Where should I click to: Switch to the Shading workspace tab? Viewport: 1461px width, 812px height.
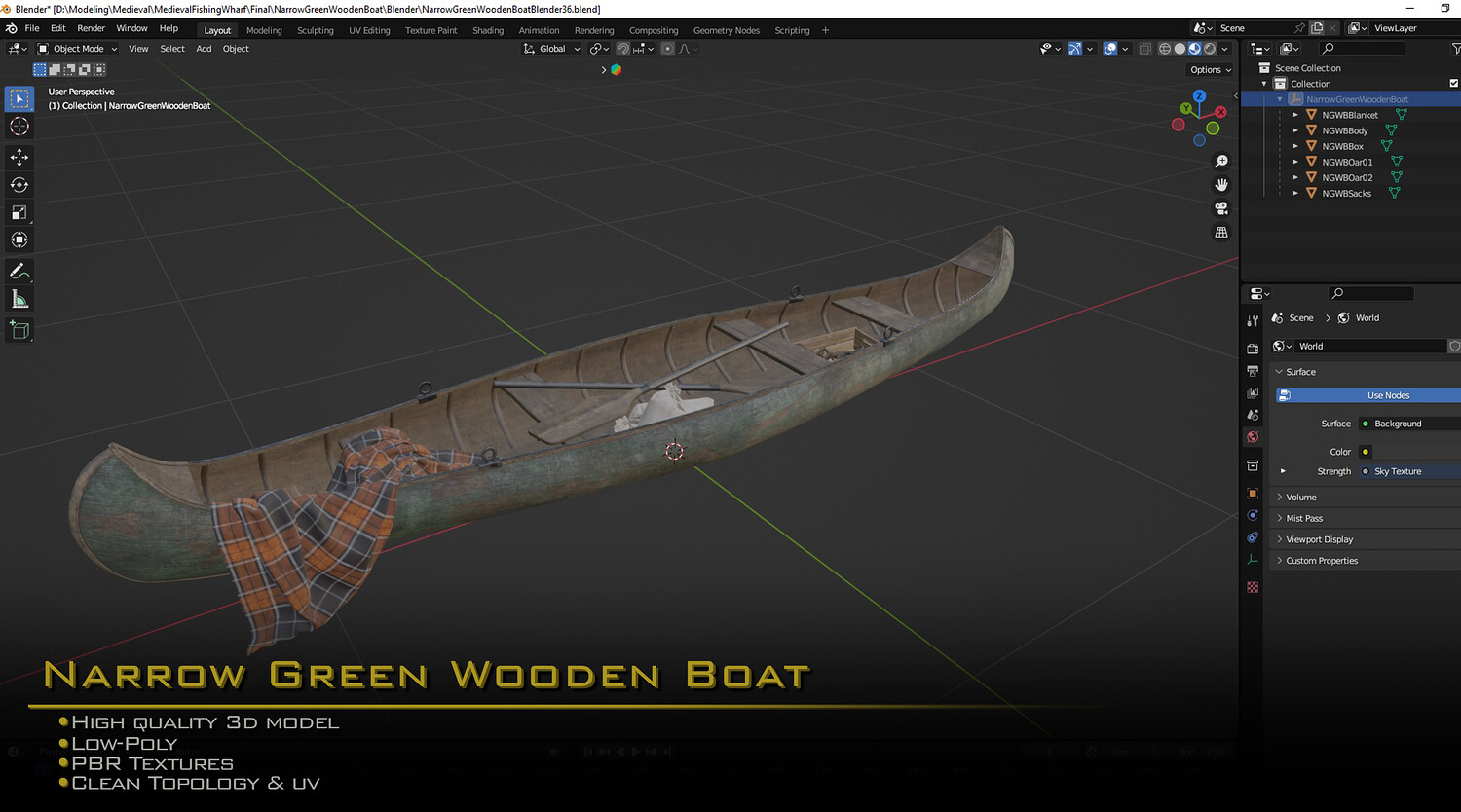pos(488,30)
